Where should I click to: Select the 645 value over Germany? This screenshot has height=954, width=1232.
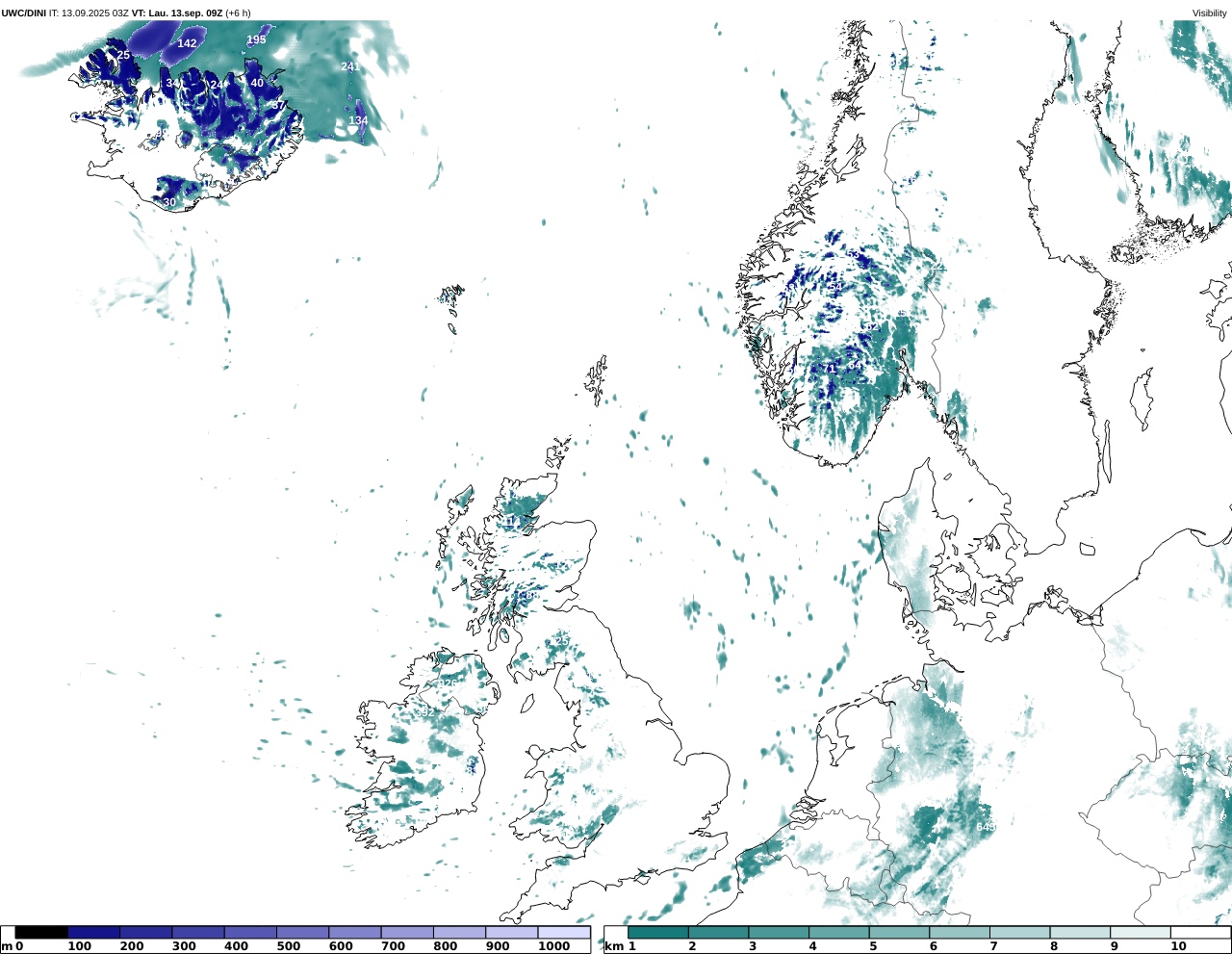pyautogui.click(x=986, y=827)
